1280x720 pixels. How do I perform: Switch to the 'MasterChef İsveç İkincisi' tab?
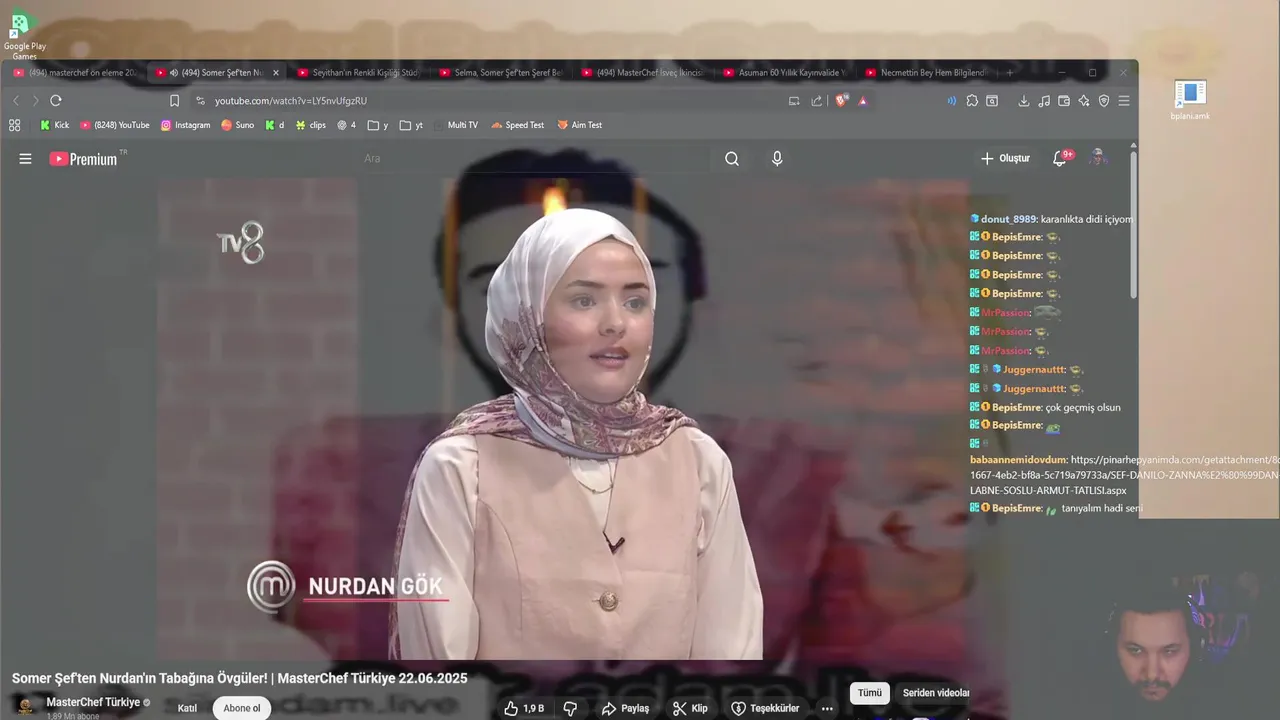point(642,73)
